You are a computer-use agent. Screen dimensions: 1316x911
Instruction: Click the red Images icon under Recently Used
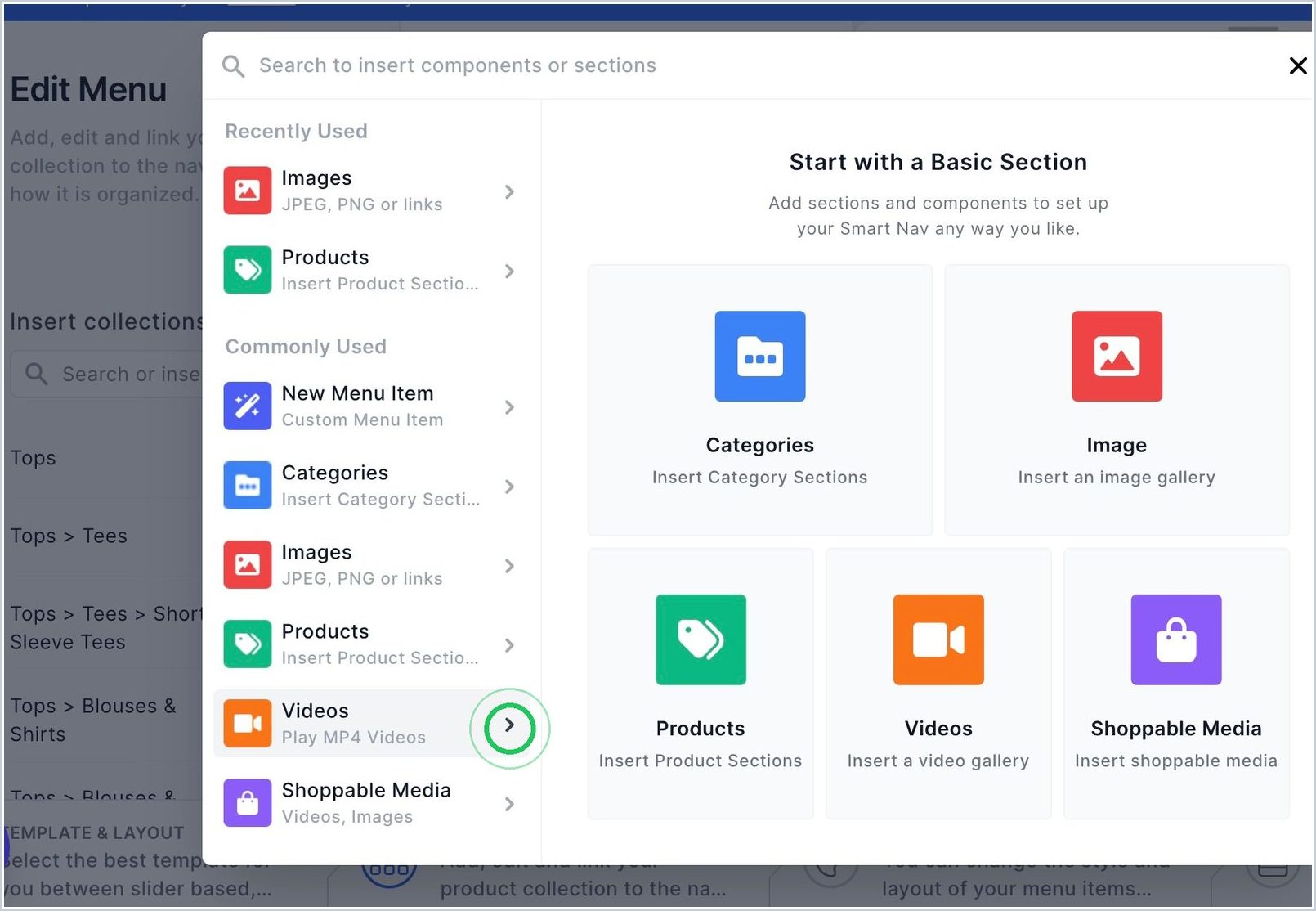click(248, 191)
